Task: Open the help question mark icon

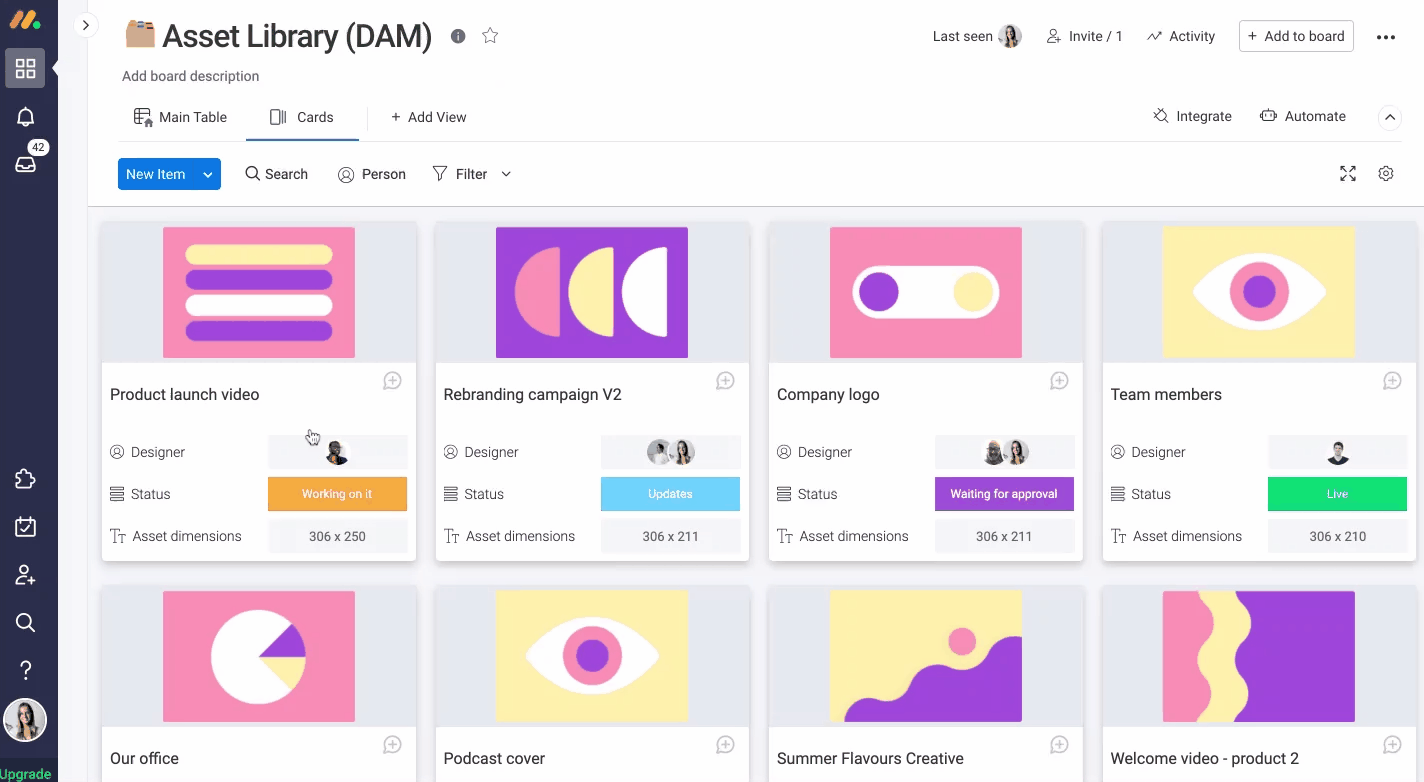Action: coord(26,670)
